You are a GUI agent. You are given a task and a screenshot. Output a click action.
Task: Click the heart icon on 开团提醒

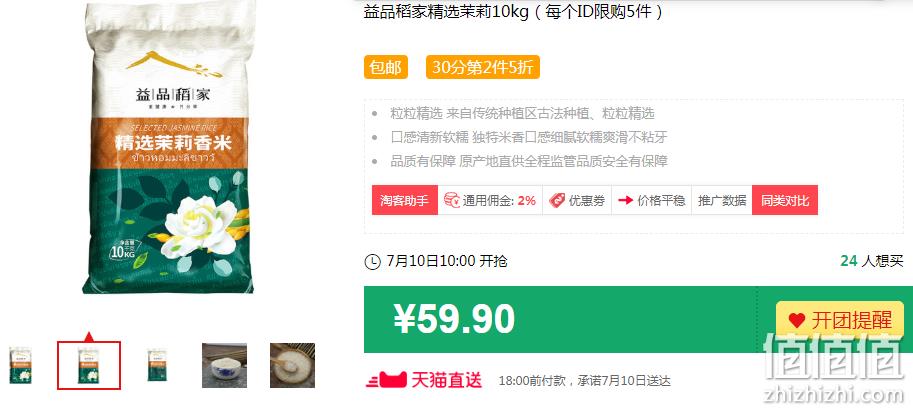(797, 320)
